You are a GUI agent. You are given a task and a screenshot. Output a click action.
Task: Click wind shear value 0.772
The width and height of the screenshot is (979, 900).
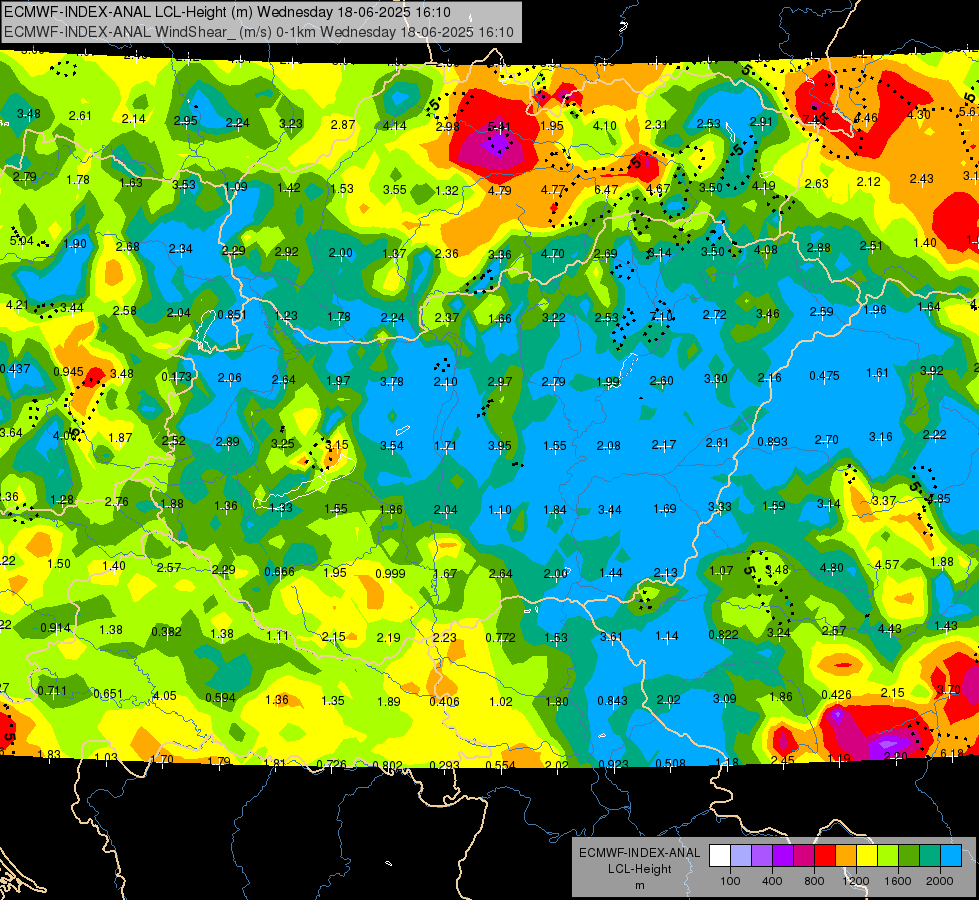point(500,637)
